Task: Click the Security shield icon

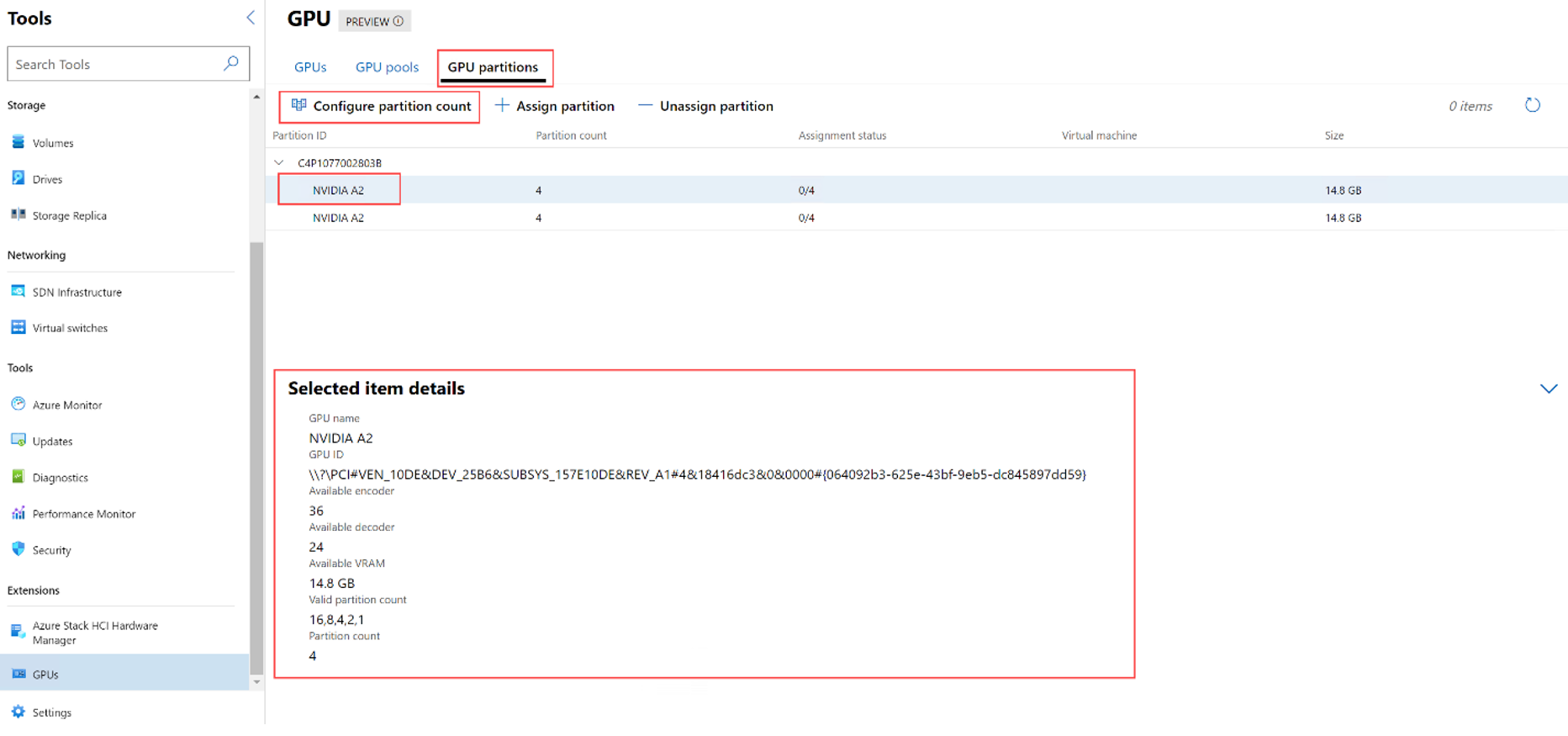Action: point(18,549)
